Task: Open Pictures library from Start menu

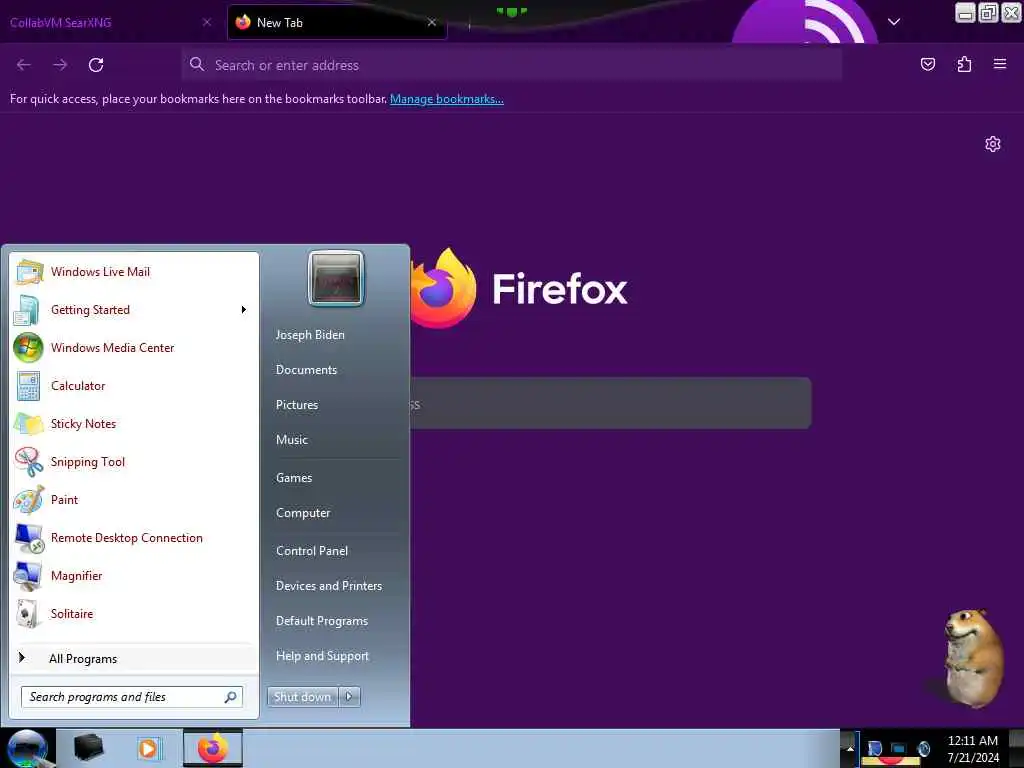Action: tap(296, 405)
